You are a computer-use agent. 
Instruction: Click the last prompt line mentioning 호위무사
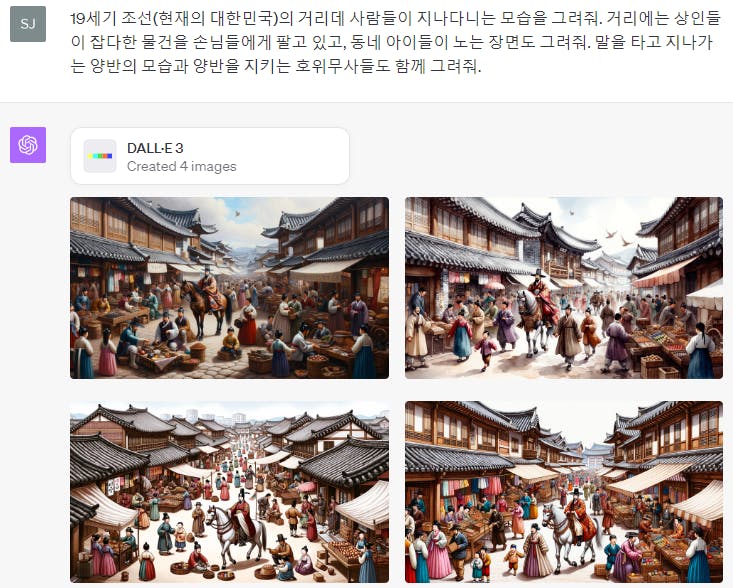click(x=275, y=66)
